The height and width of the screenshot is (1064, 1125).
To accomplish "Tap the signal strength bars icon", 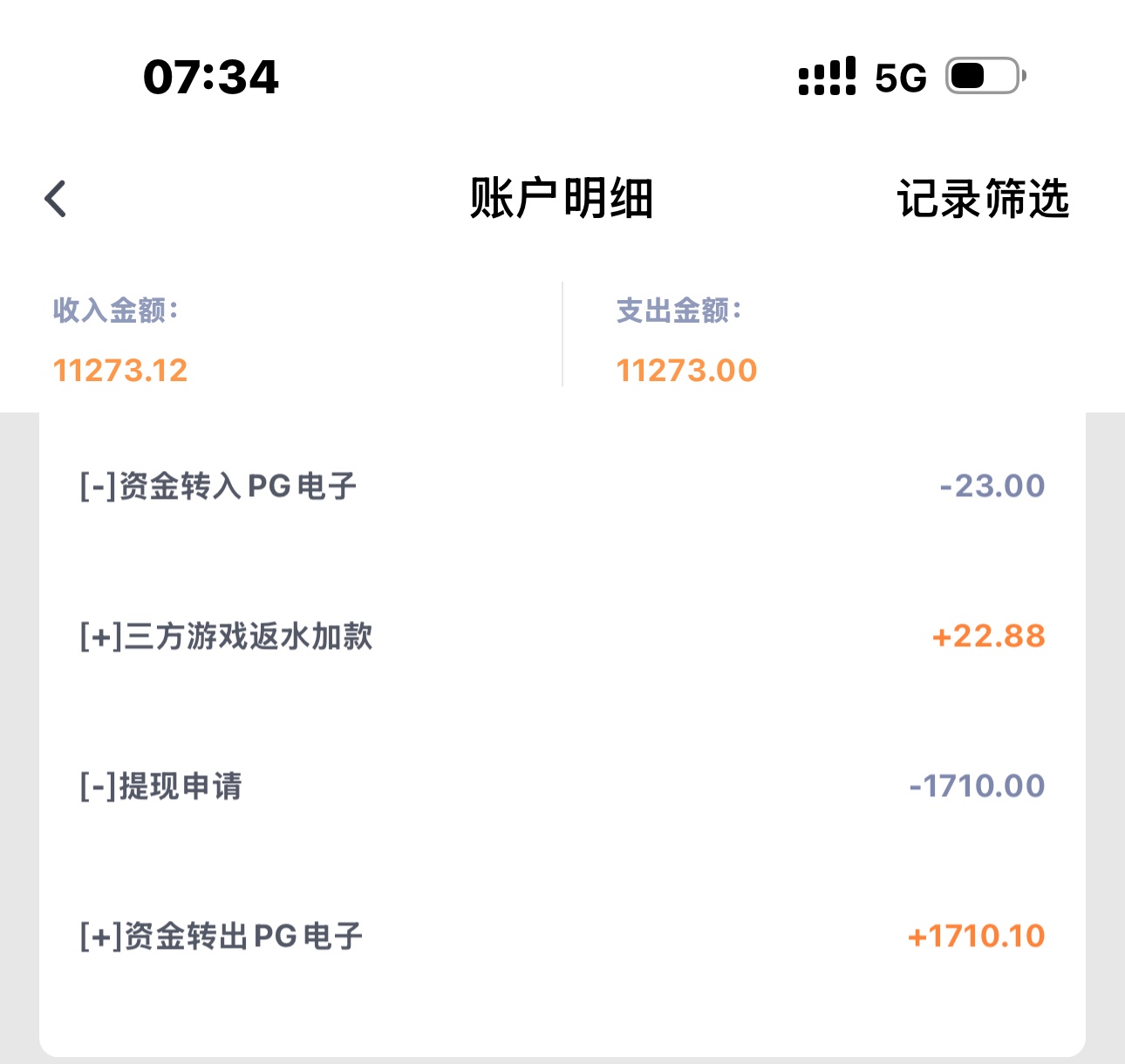I will coord(827,77).
